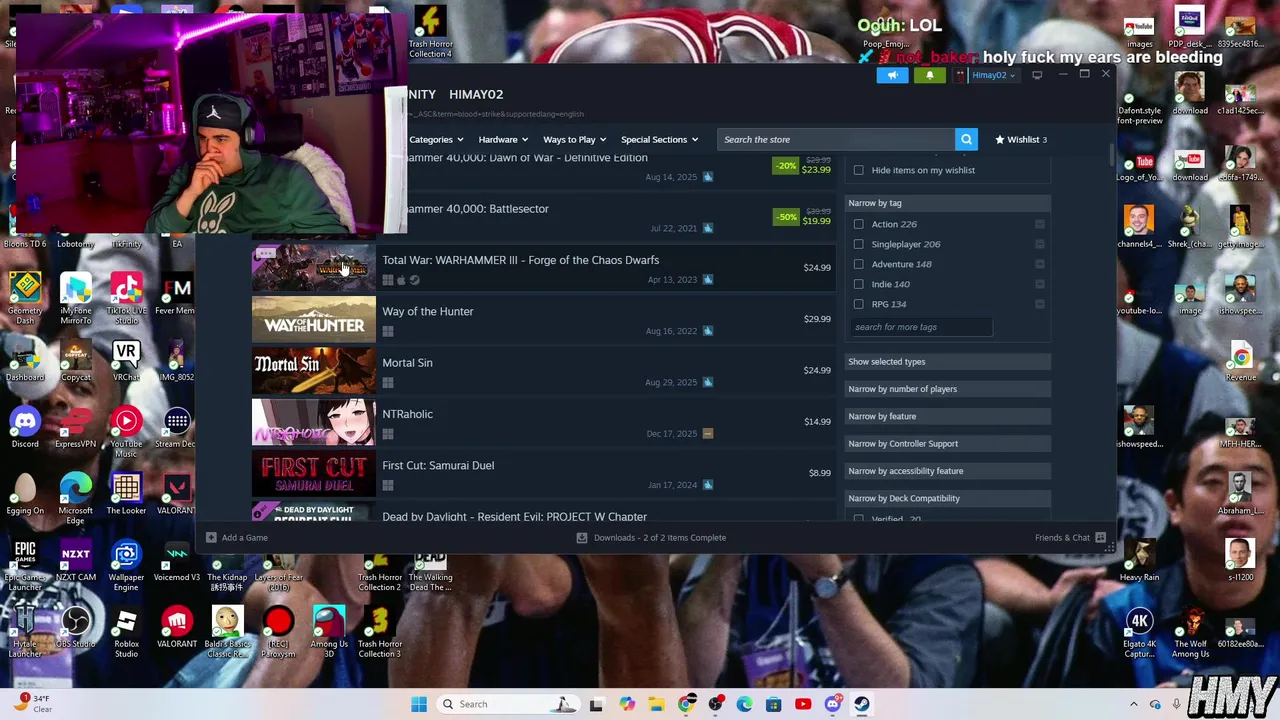1280x720 pixels.
Task: Expand Narrow by Controller Support
Action: coord(947,444)
